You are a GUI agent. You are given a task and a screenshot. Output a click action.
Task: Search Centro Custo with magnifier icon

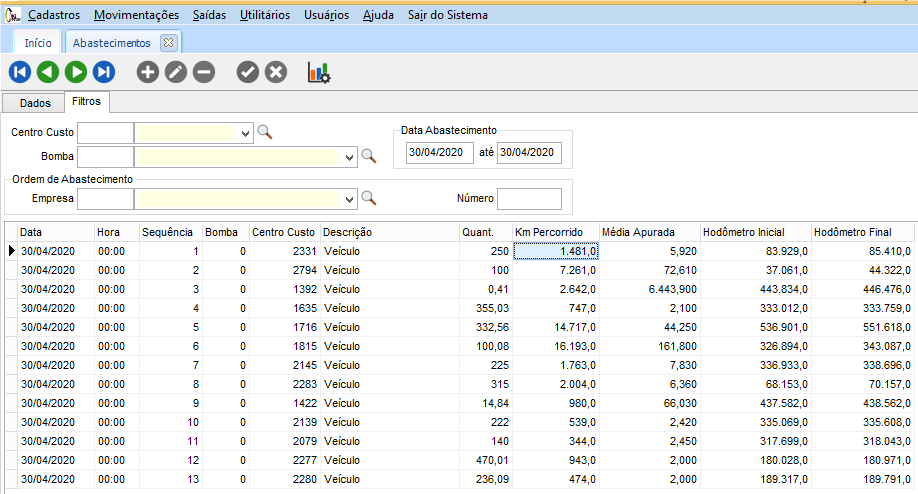click(265, 132)
